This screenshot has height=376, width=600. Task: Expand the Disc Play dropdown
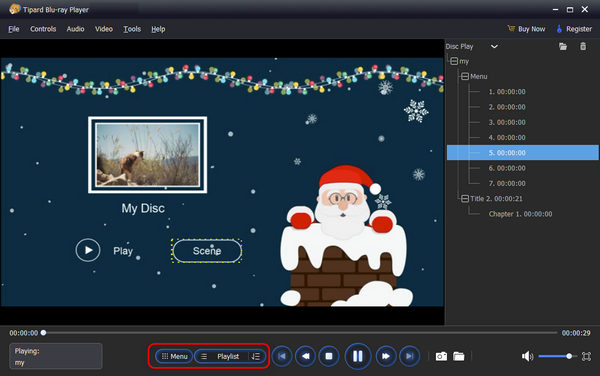(494, 47)
